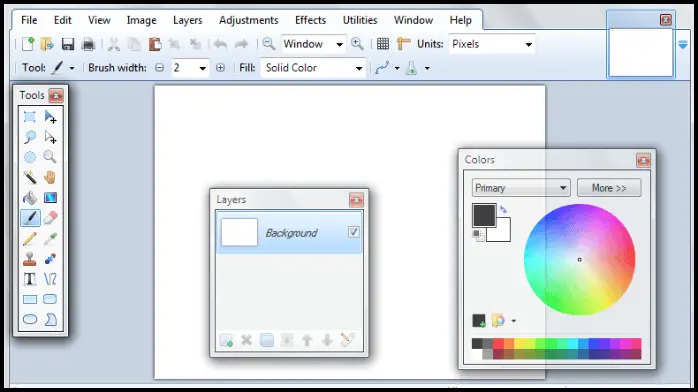The height and width of the screenshot is (392, 698).
Task: Toggle Background layer visibility checkbox
Action: pyautogui.click(x=353, y=232)
